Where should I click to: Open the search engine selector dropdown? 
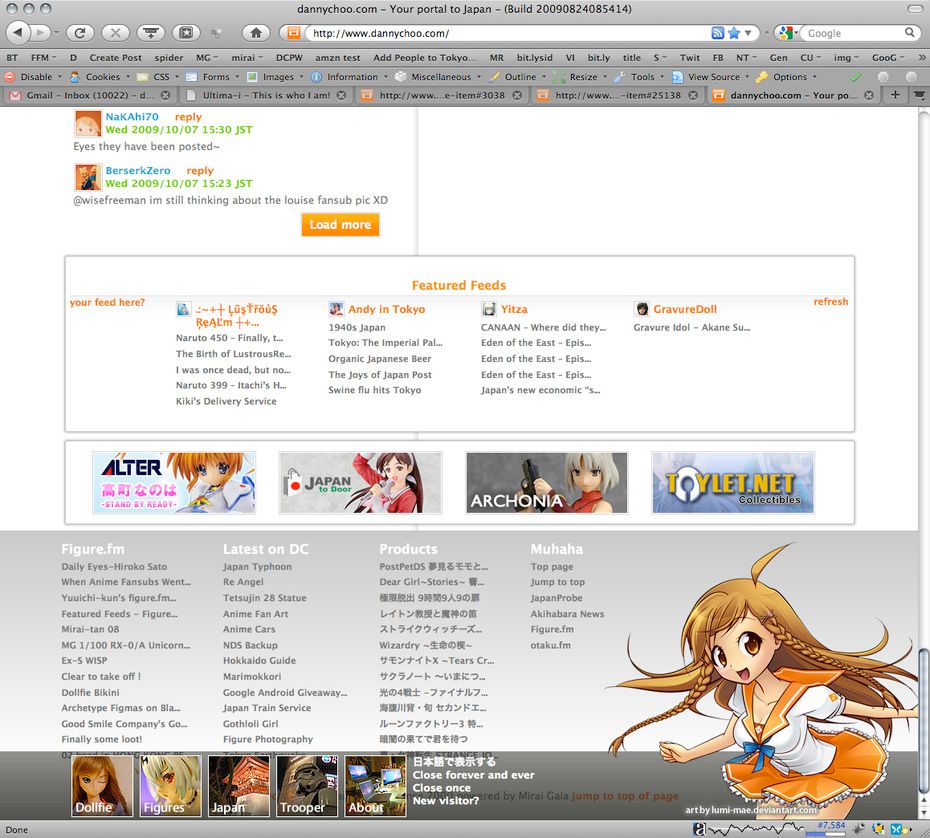[x=787, y=33]
